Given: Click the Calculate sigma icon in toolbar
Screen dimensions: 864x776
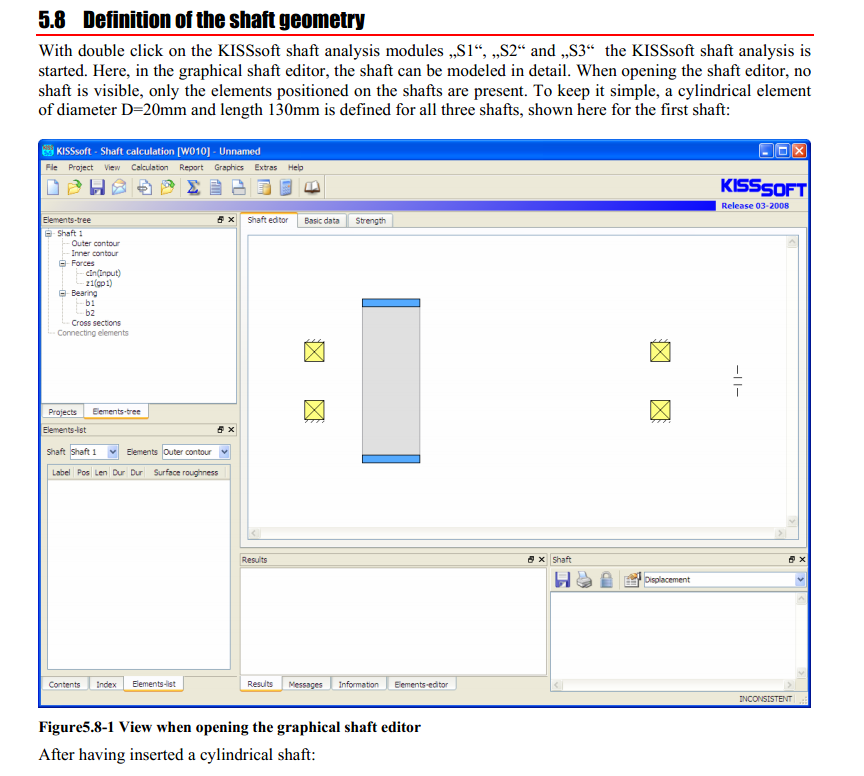Looking at the screenshot, I should tap(191, 187).
